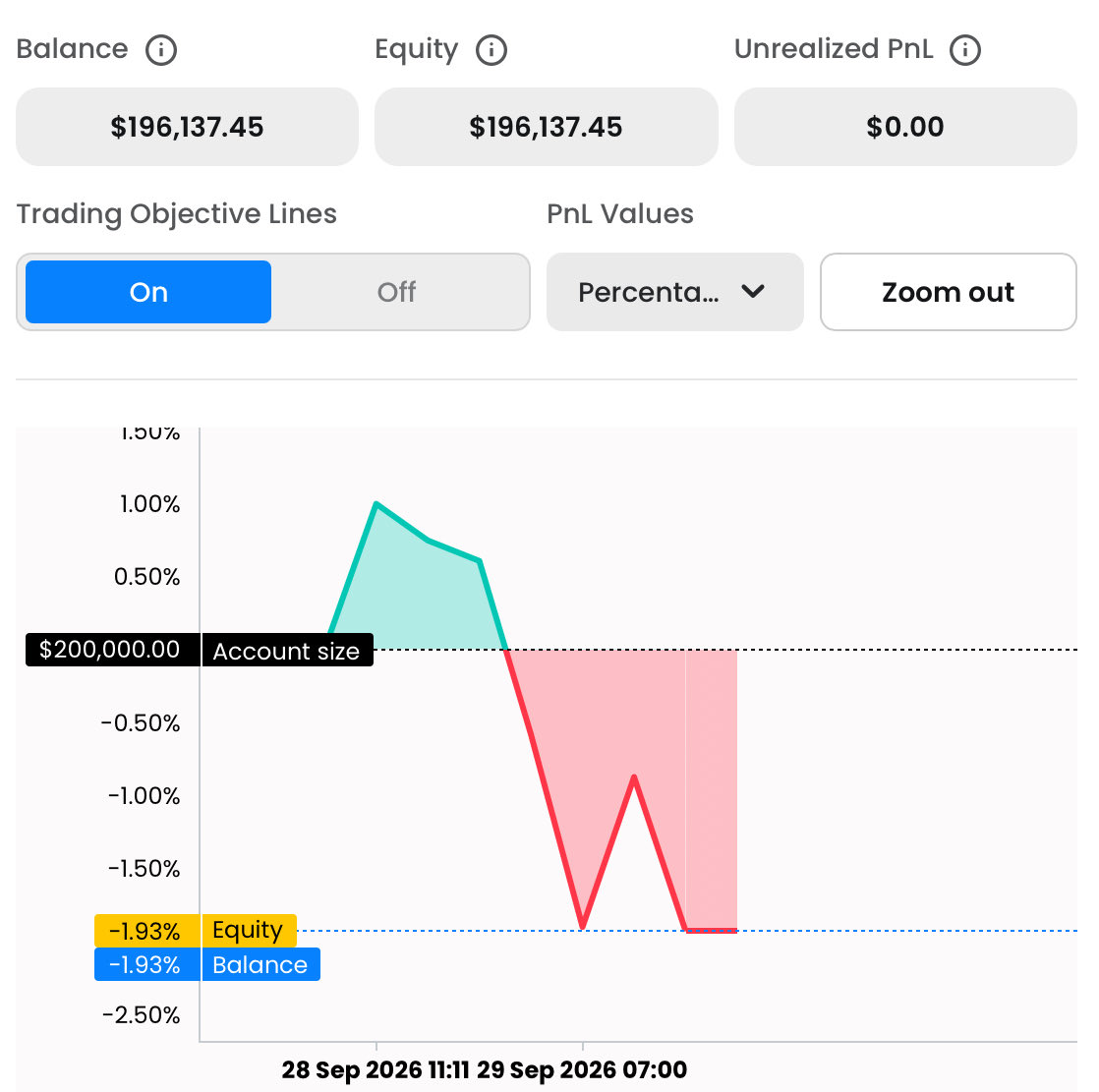The height and width of the screenshot is (1092, 1099).
Task: Click the blue Balance line label
Action: pyautogui.click(x=260, y=964)
